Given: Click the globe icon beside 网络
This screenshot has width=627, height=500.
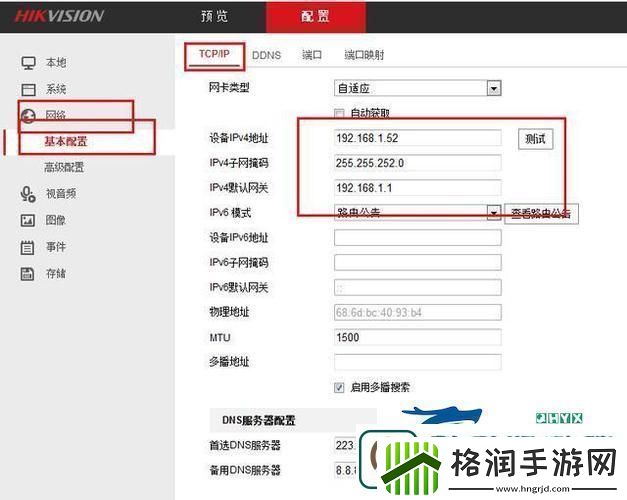Looking at the screenshot, I should point(28,116).
